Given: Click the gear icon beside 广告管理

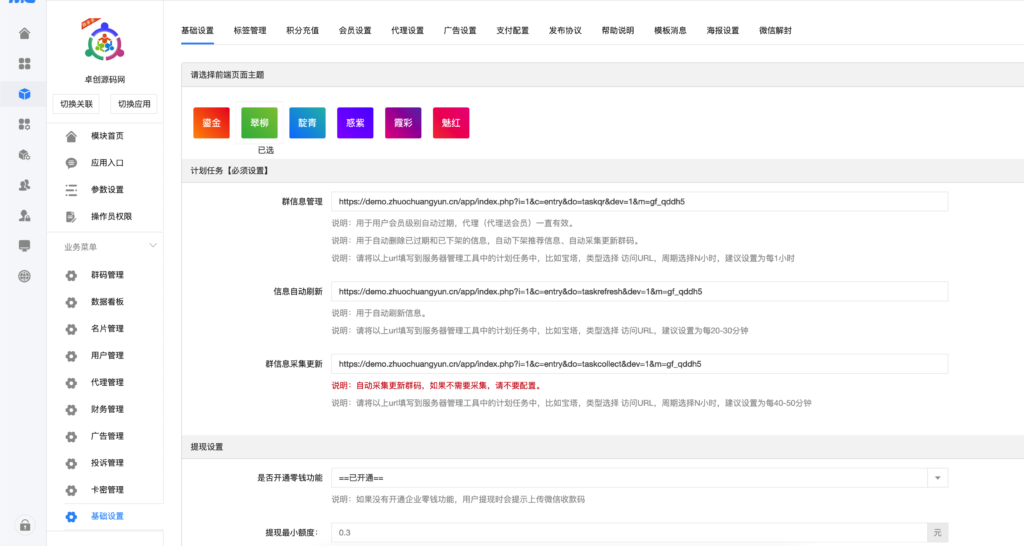Looking at the screenshot, I should click(71, 436).
